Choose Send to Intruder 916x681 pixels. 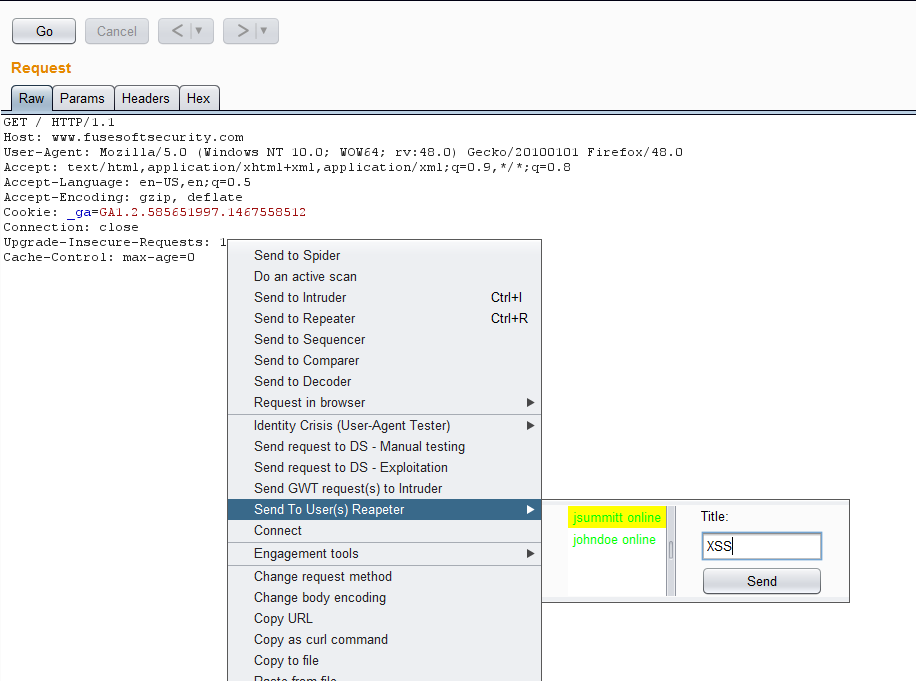384,298
